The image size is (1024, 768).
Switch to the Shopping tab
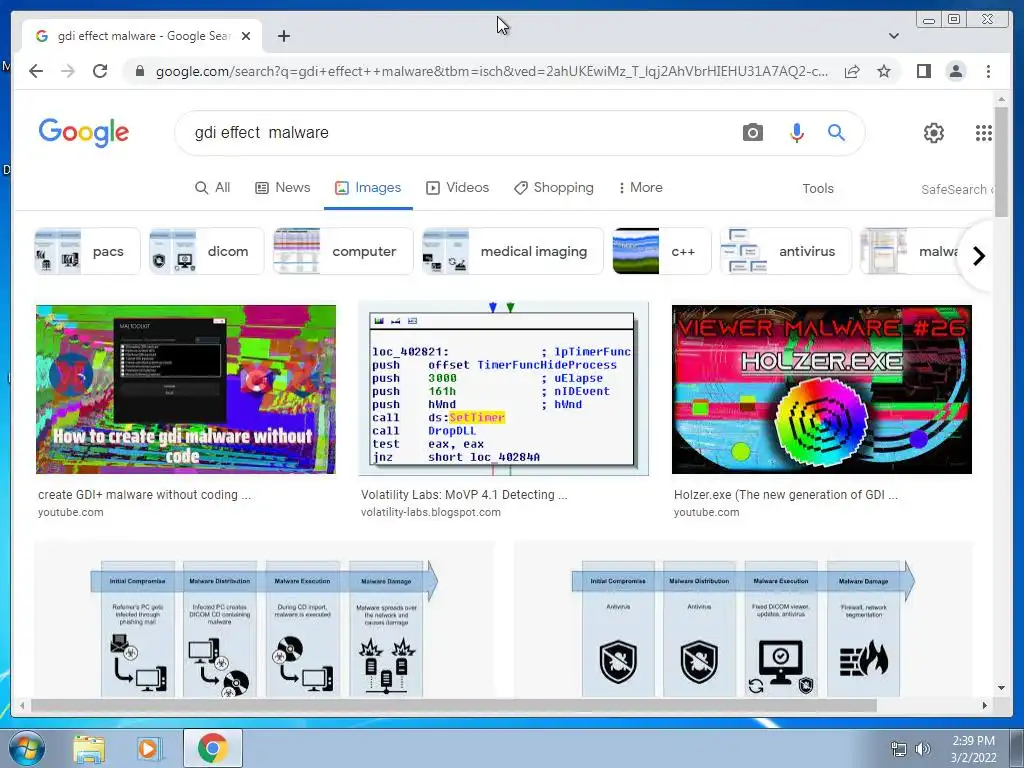(x=554, y=188)
